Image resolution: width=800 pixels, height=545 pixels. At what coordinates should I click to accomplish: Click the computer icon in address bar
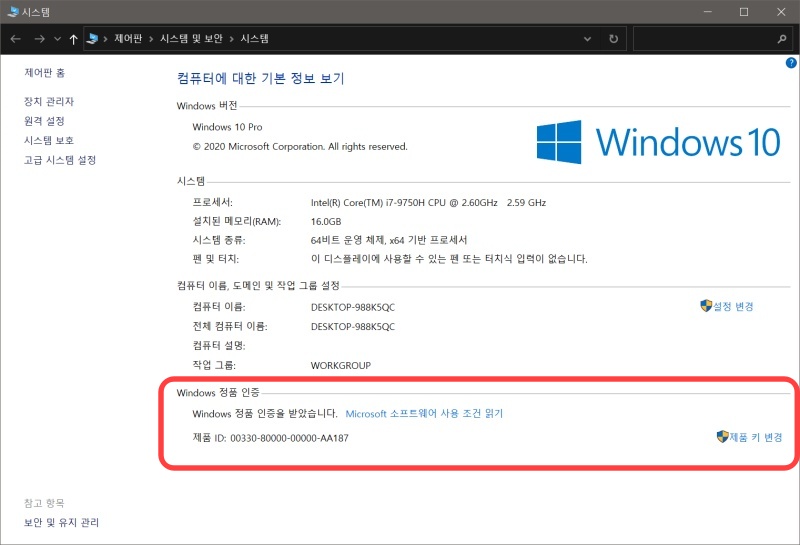pyautogui.click(x=92, y=38)
